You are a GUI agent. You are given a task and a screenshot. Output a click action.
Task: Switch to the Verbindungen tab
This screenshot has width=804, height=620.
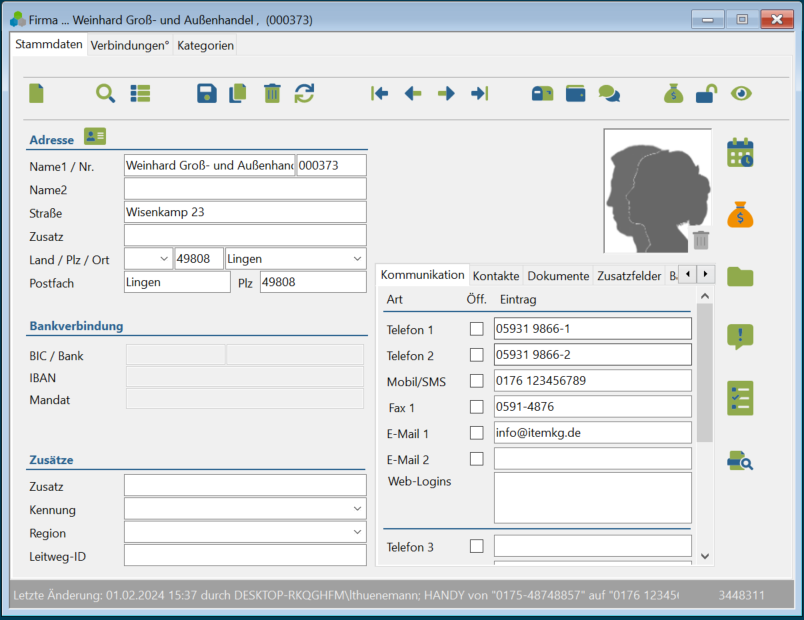click(130, 46)
